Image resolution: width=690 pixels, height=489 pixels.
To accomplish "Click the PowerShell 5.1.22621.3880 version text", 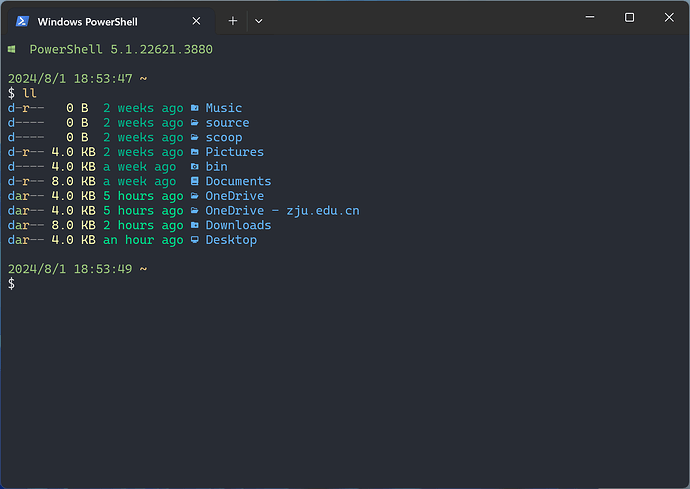I will pyautogui.click(x=121, y=49).
